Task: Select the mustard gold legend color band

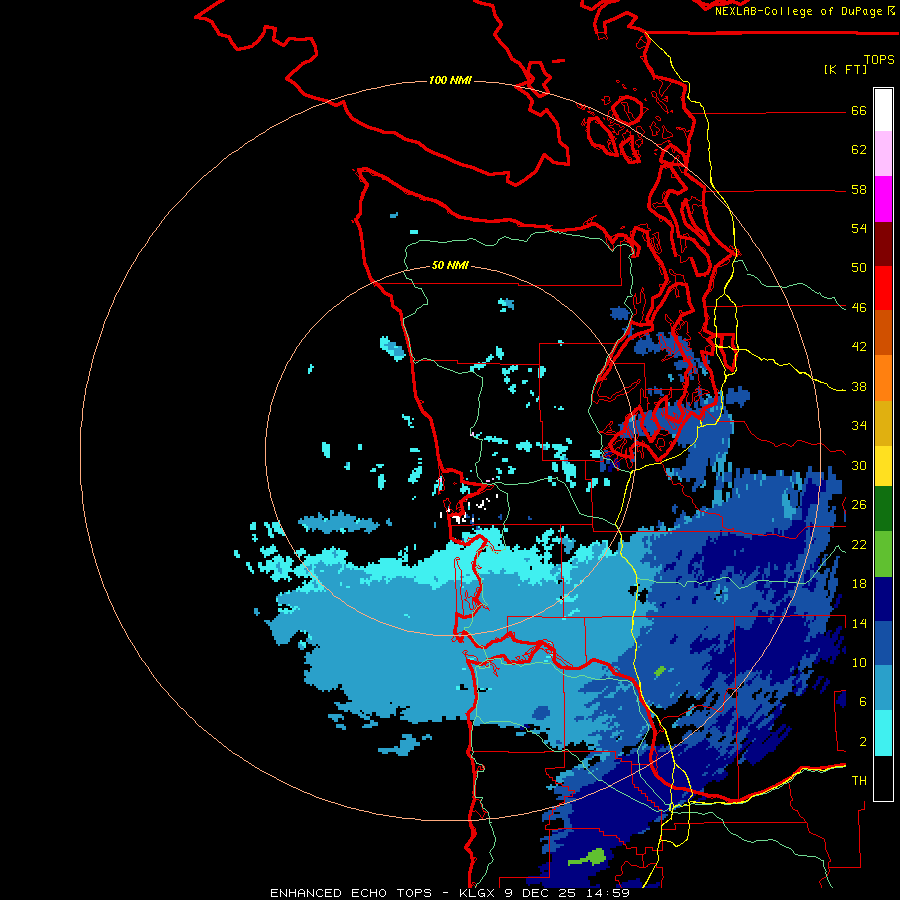Action: pos(883,423)
